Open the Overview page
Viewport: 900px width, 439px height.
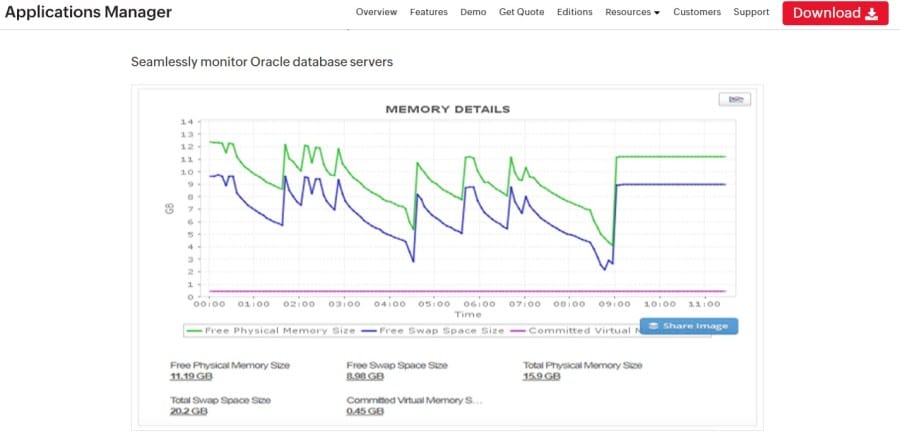[x=377, y=12]
